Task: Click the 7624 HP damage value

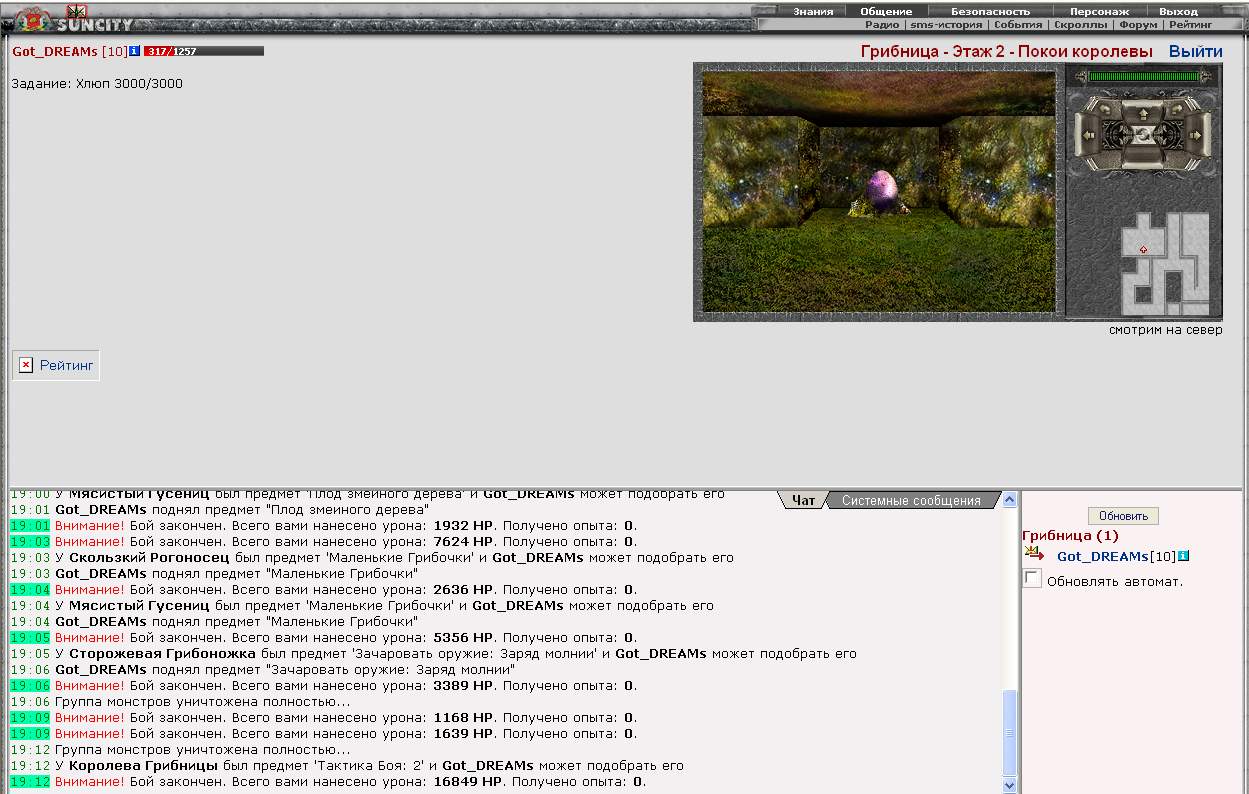Action: (463, 542)
